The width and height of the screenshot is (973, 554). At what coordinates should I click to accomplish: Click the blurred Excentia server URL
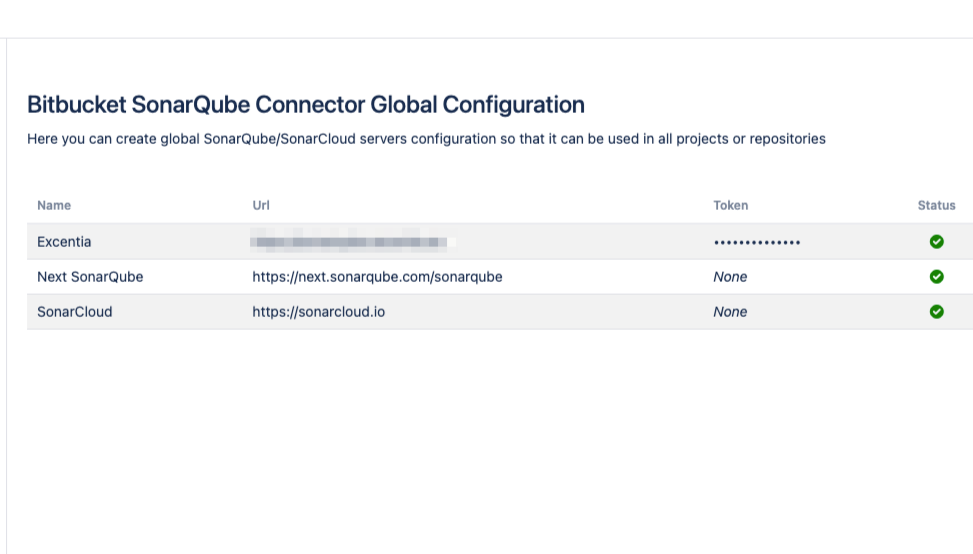pyautogui.click(x=353, y=242)
